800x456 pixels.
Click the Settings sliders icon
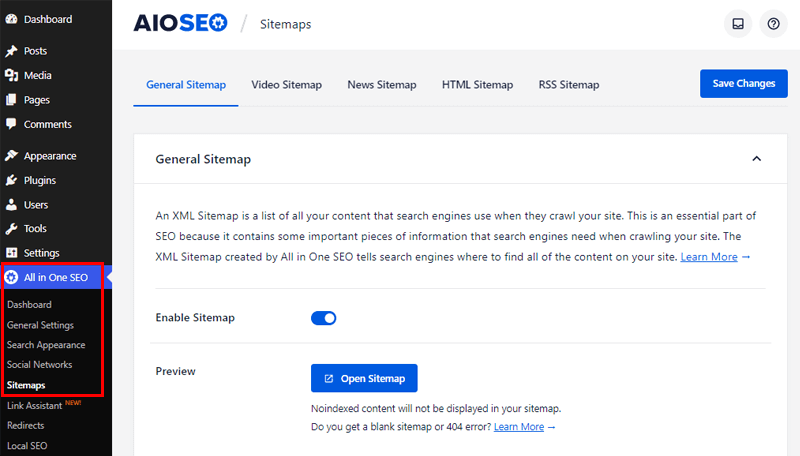click(11, 253)
